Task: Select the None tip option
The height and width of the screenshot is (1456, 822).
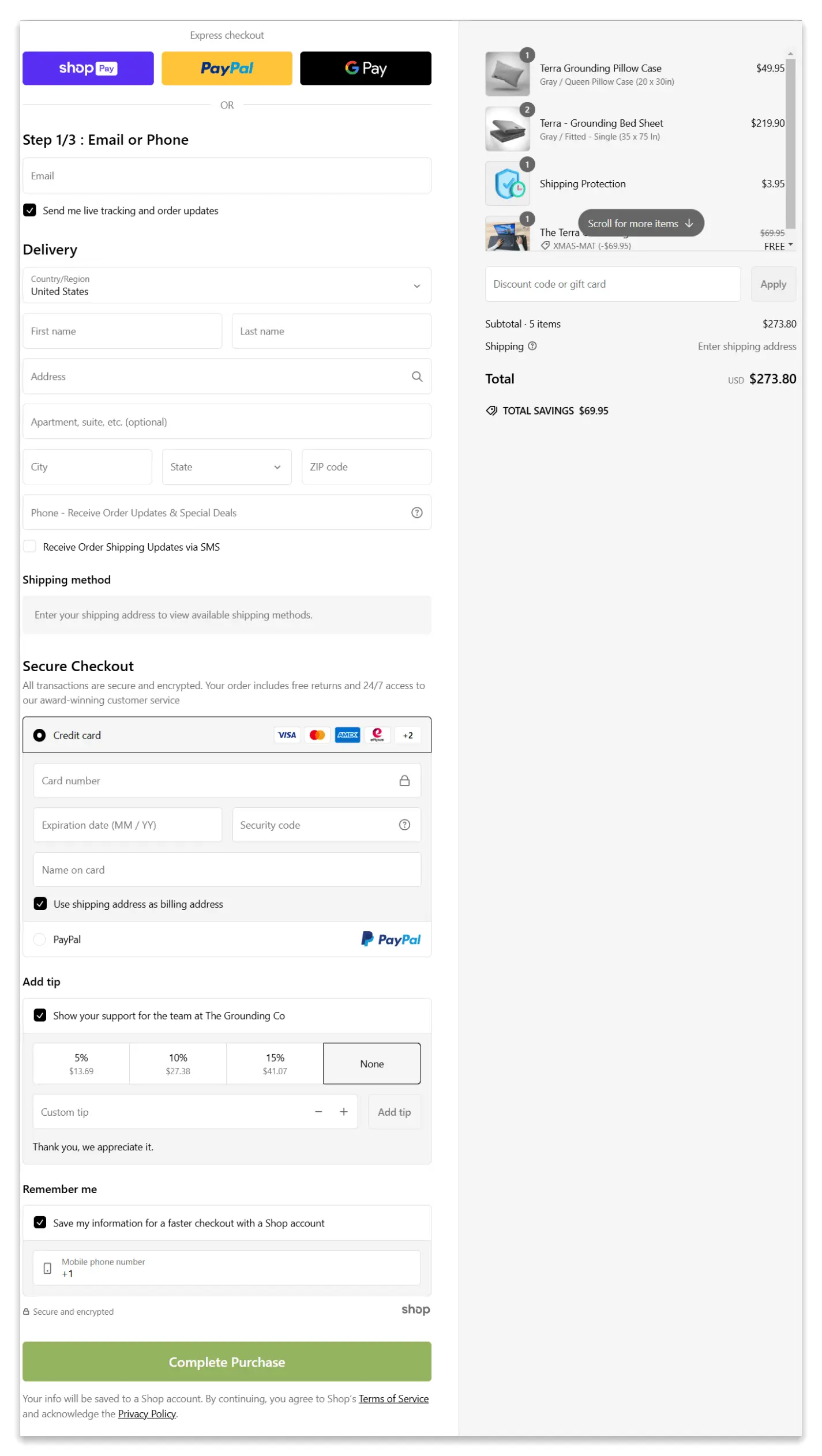Action: (371, 1063)
